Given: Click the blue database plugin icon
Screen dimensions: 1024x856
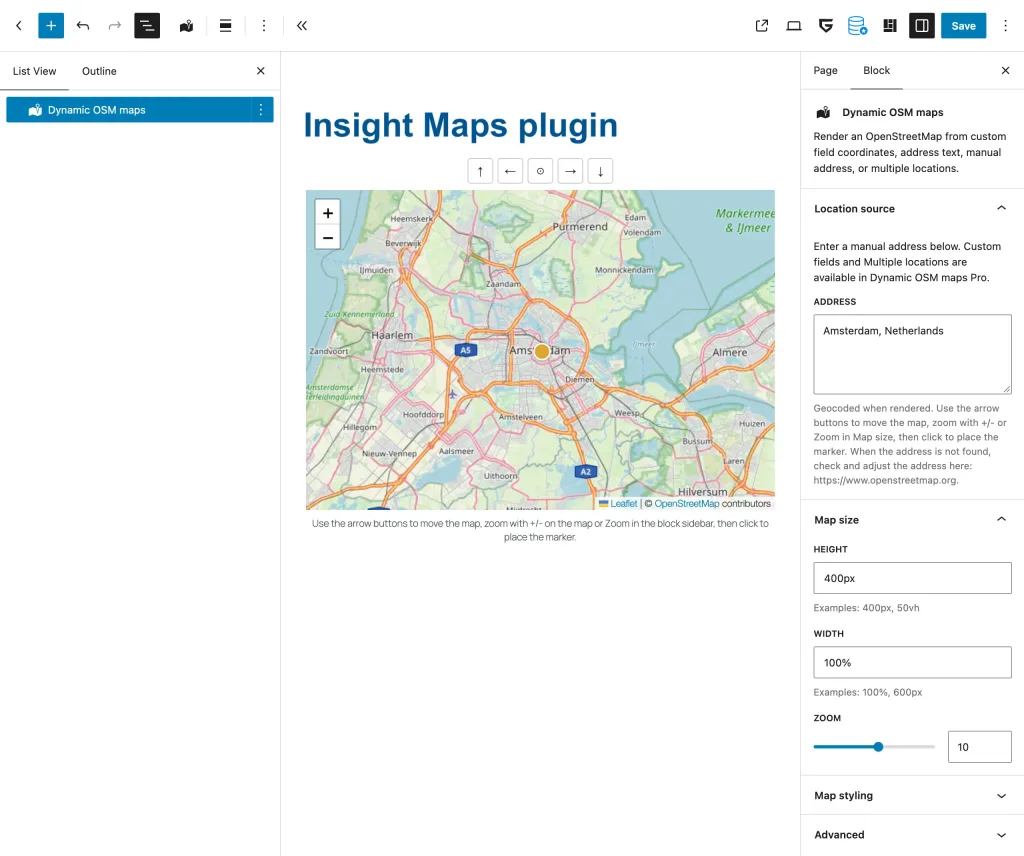Looking at the screenshot, I should click(857, 25).
